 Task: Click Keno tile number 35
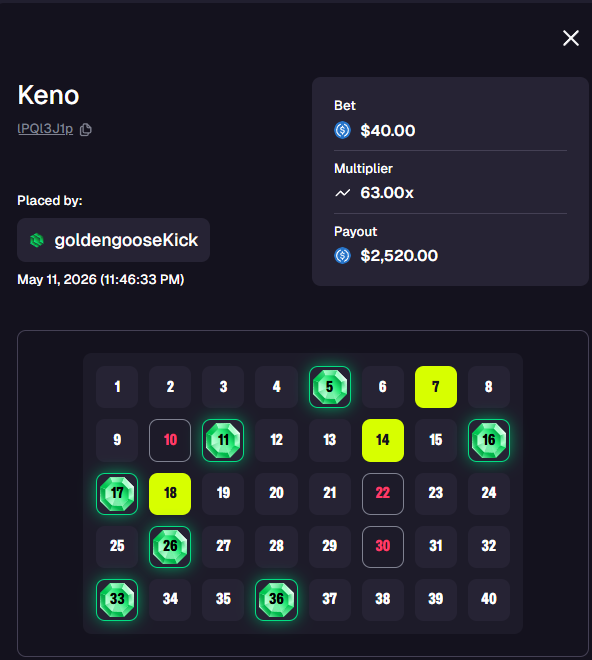(x=223, y=599)
